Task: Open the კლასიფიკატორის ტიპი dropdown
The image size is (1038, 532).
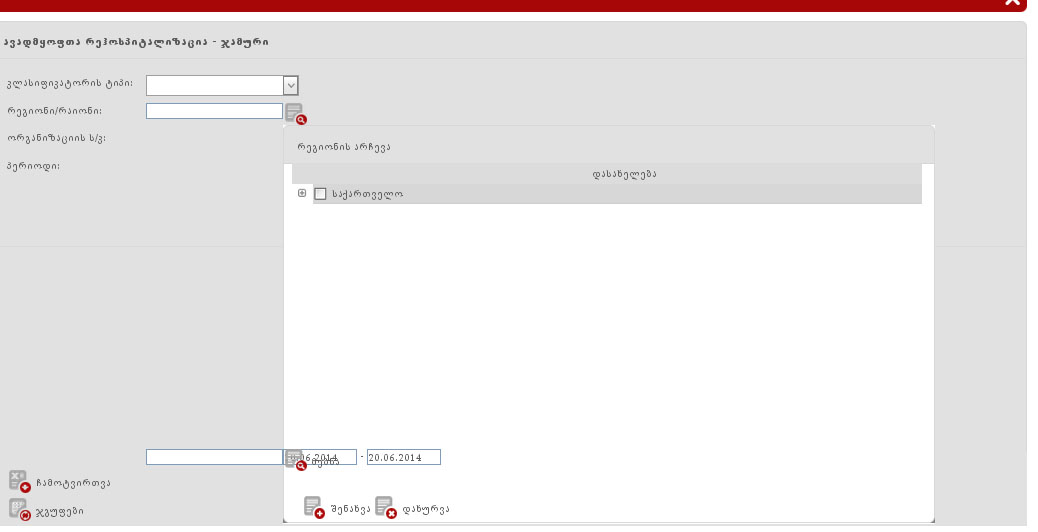Action: 290,86
